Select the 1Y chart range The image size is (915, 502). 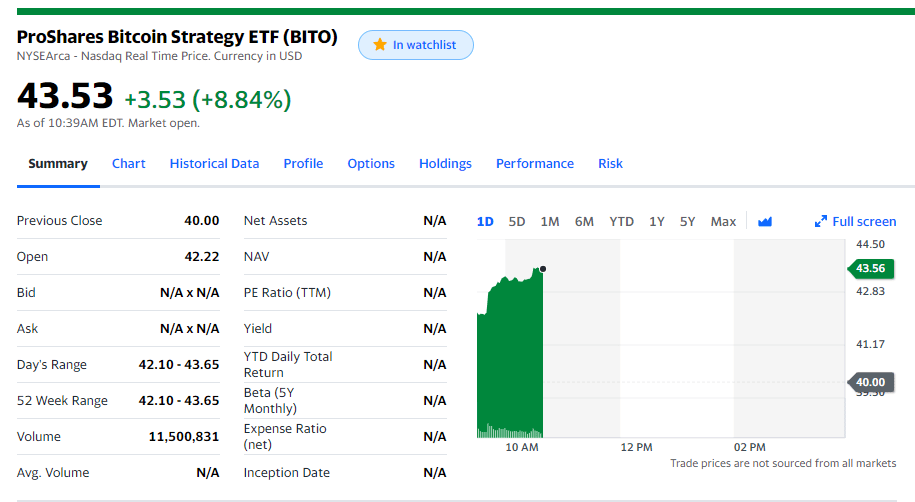[656, 222]
